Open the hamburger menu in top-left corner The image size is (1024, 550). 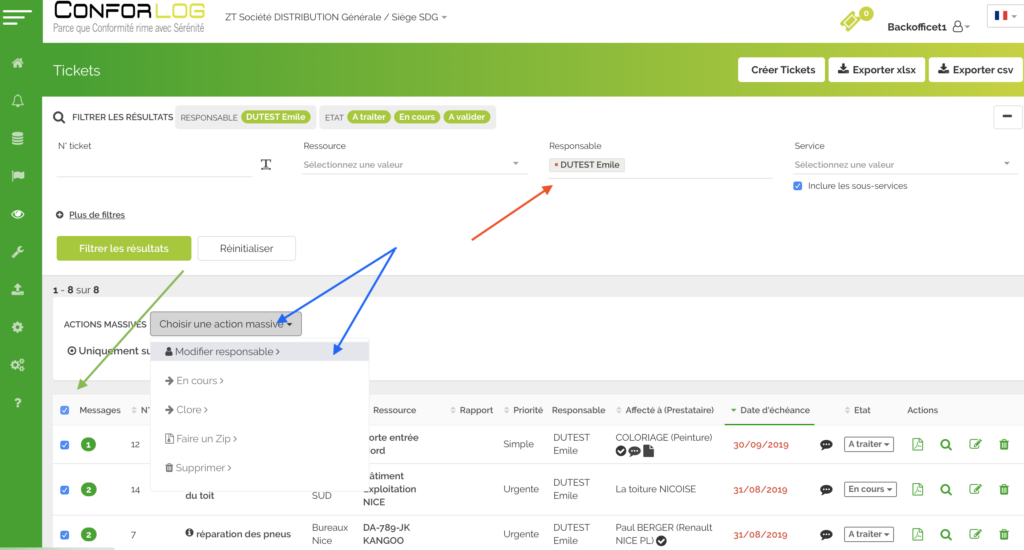coord(20,18)
